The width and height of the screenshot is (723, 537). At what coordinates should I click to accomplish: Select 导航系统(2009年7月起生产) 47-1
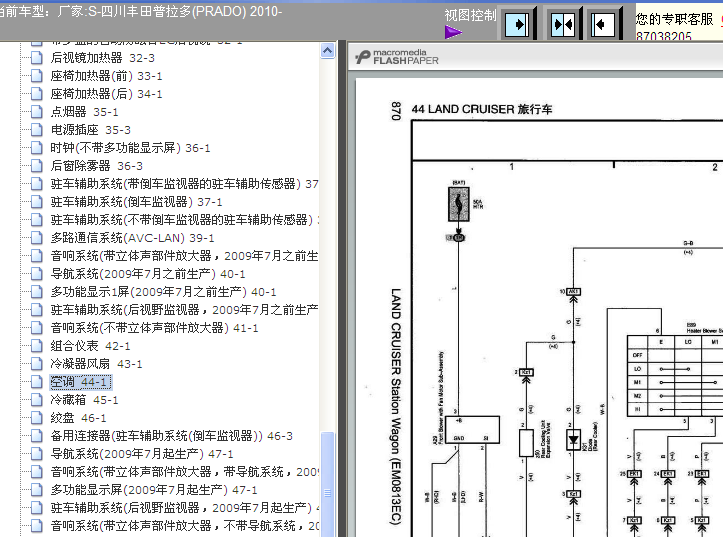tap(142, 454)
